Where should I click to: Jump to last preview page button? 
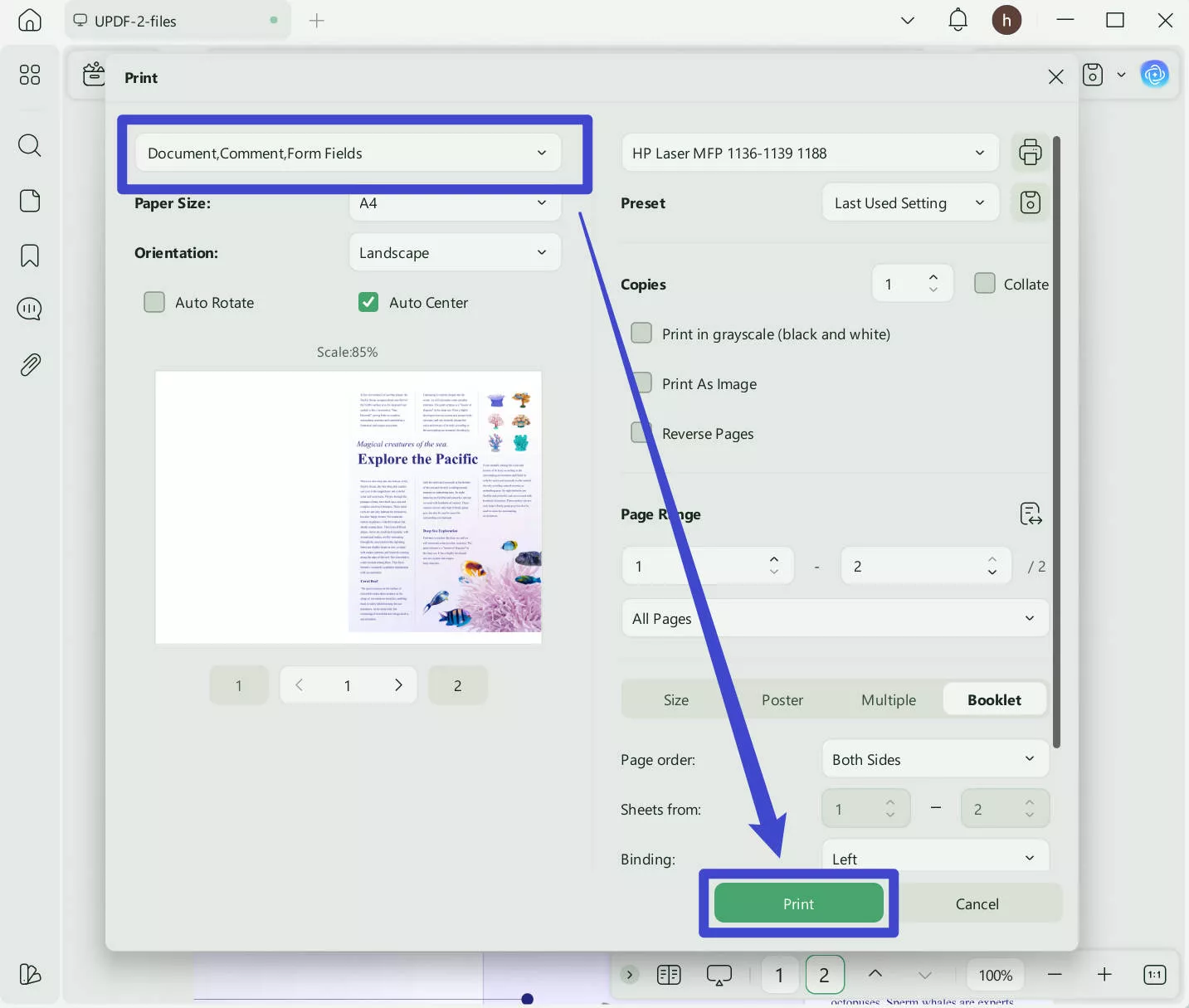pos(457,685)
